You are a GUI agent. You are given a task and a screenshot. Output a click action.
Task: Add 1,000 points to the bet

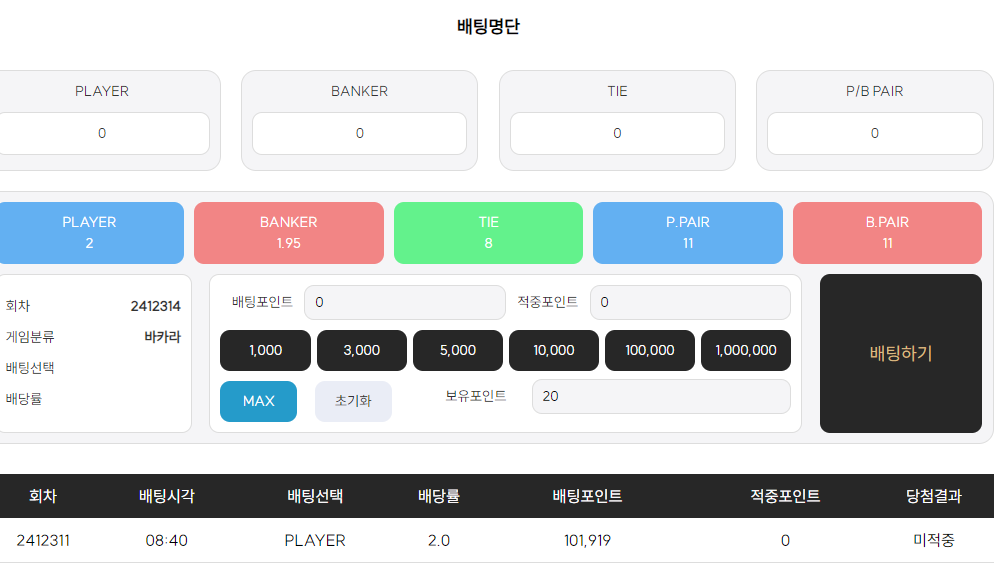coord(266,351)
